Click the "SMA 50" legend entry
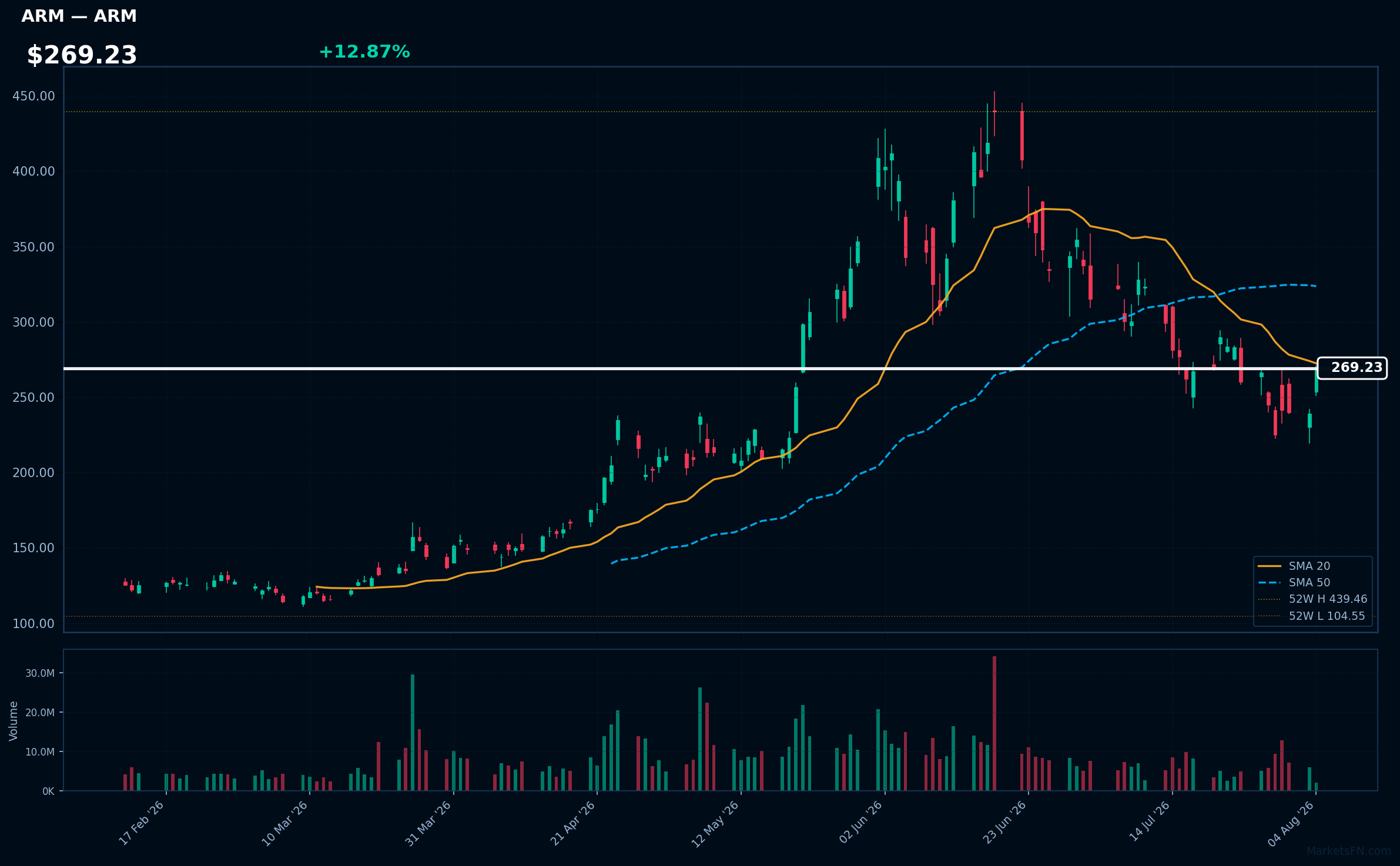The width and height of the screenshot is (1400, 866). pos(1309,583)
